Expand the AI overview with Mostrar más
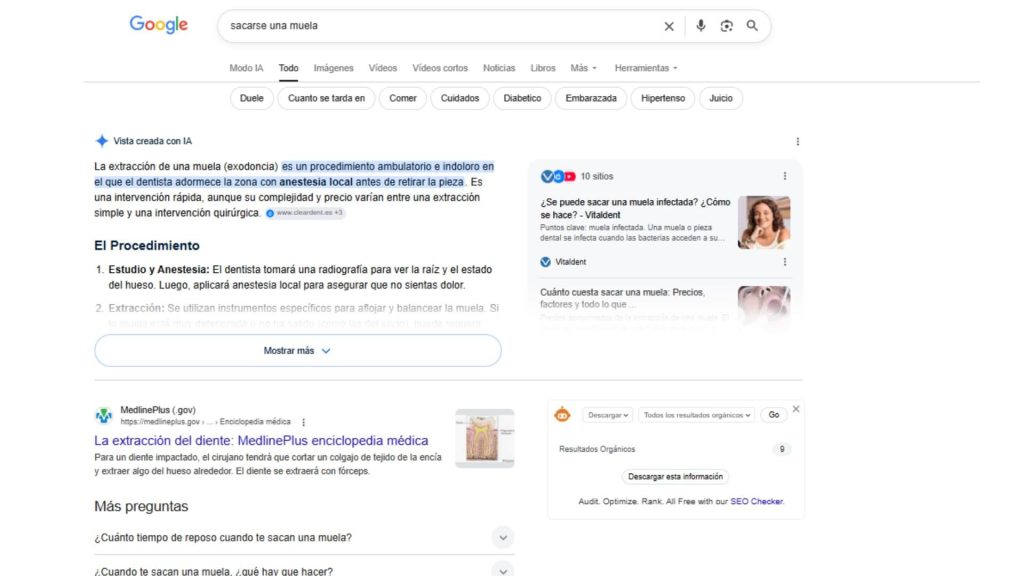 pos(298,351)
